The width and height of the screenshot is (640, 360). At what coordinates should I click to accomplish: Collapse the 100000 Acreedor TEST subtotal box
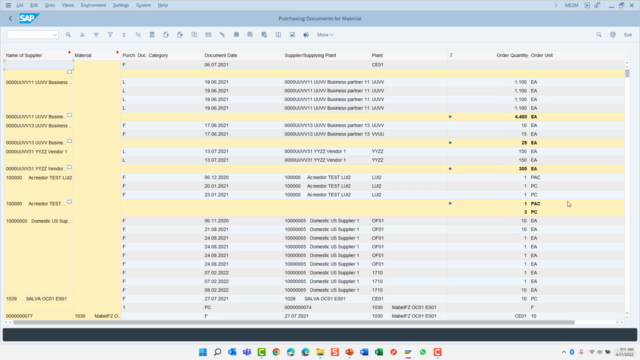(x=69, y=202)
